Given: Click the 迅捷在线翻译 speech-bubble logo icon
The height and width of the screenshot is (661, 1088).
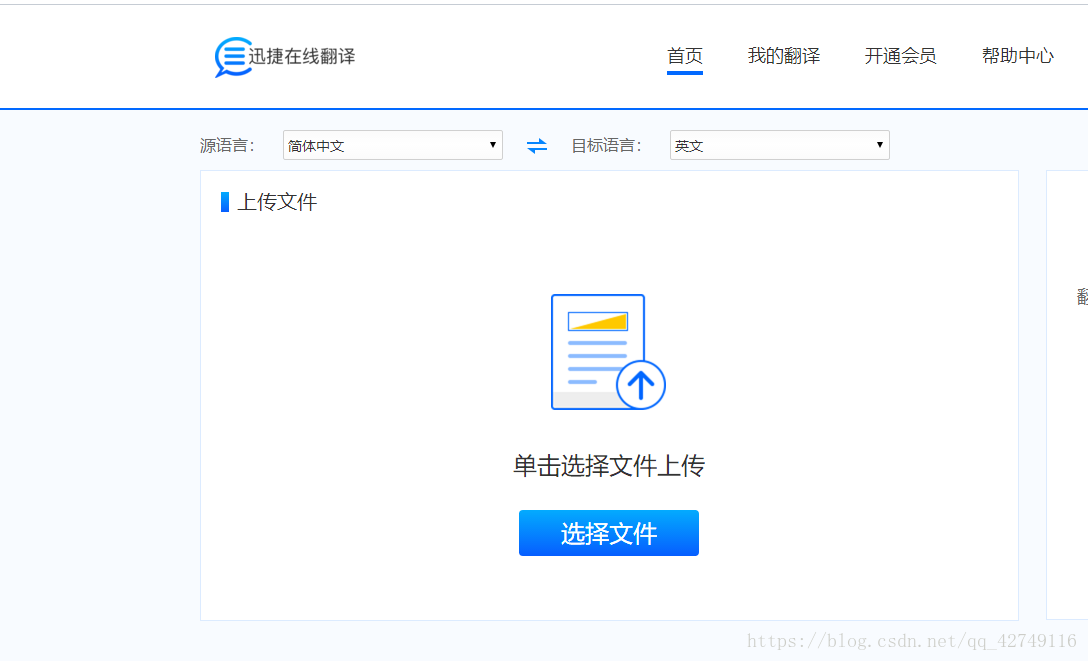Looking at the screenshot, I should click(x=233, y=57).
